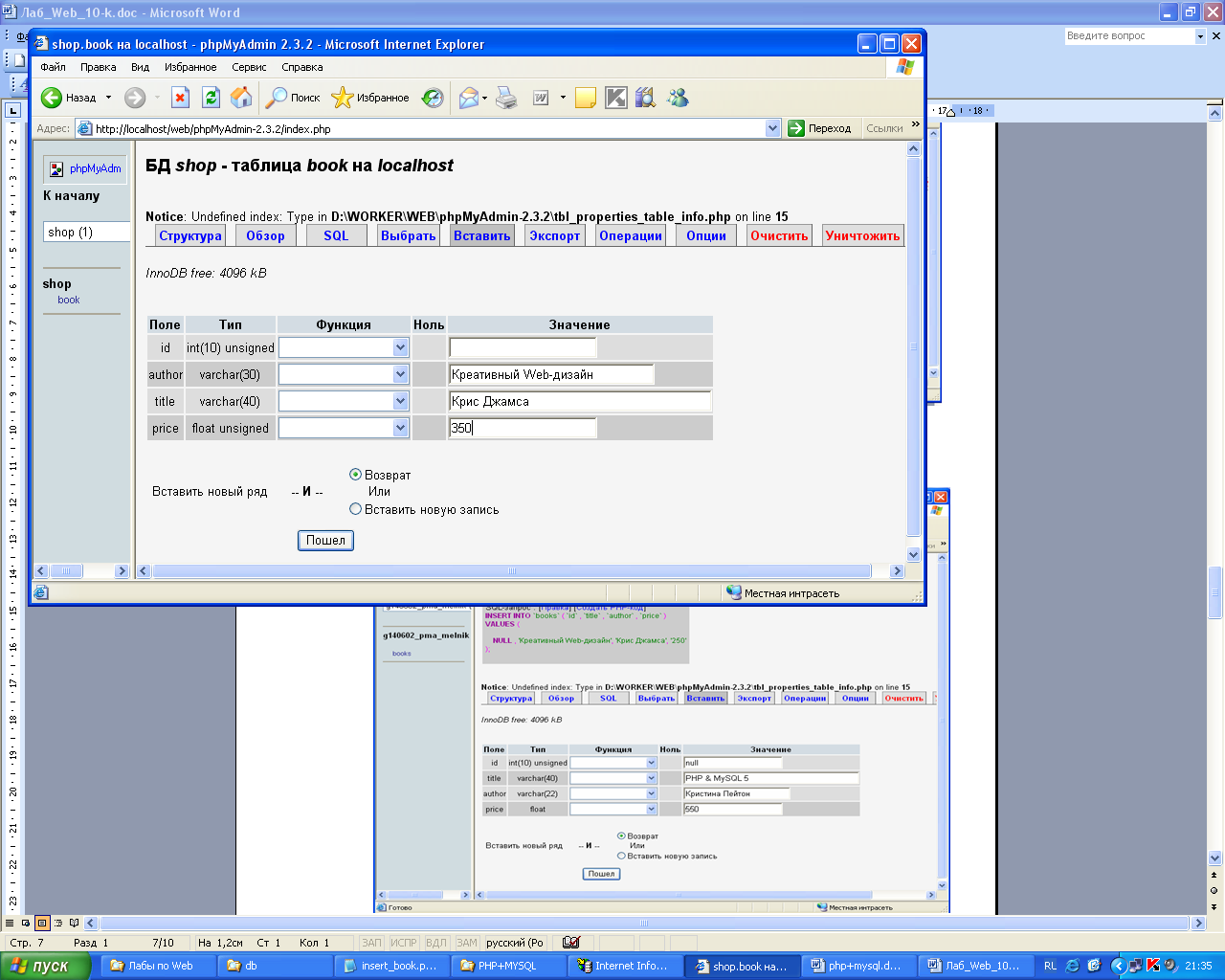
Task: Click Word normal view icon at bottom left
Action: [10, 924]
